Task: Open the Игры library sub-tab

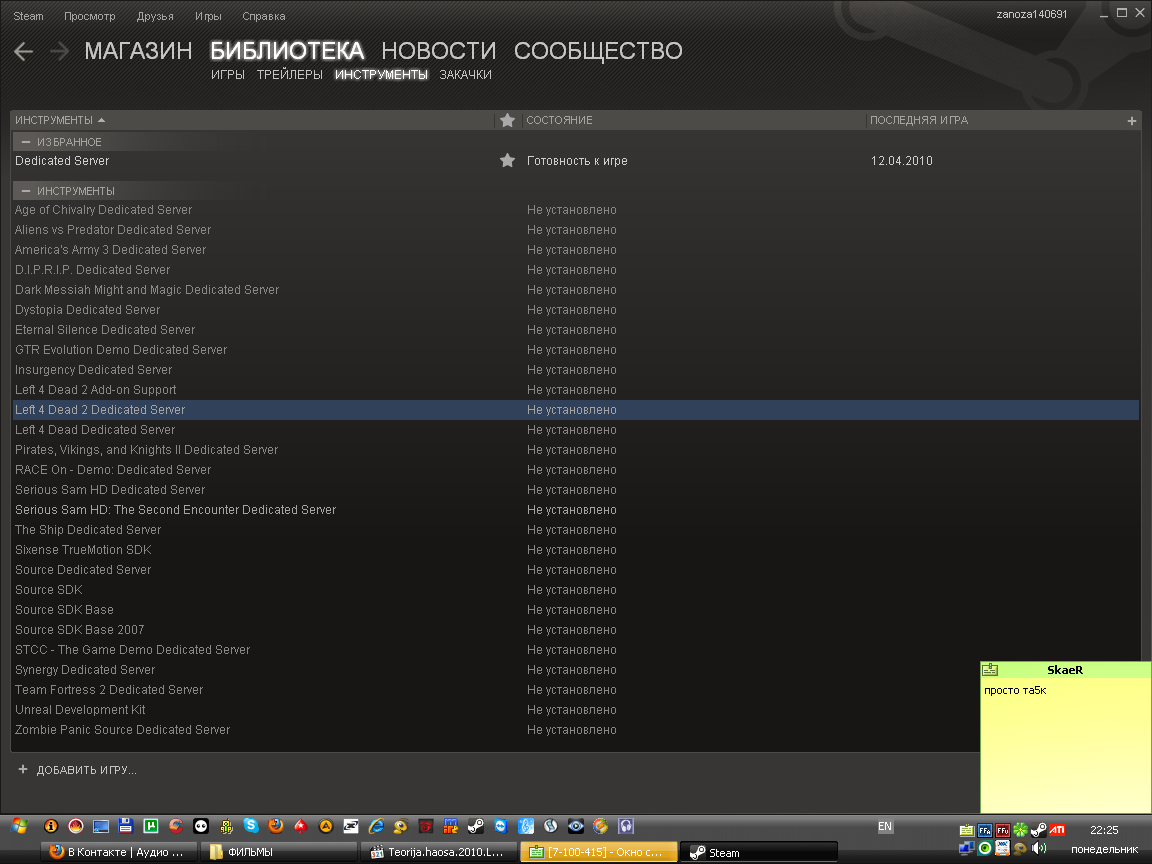Action: [x=228, y=75]
